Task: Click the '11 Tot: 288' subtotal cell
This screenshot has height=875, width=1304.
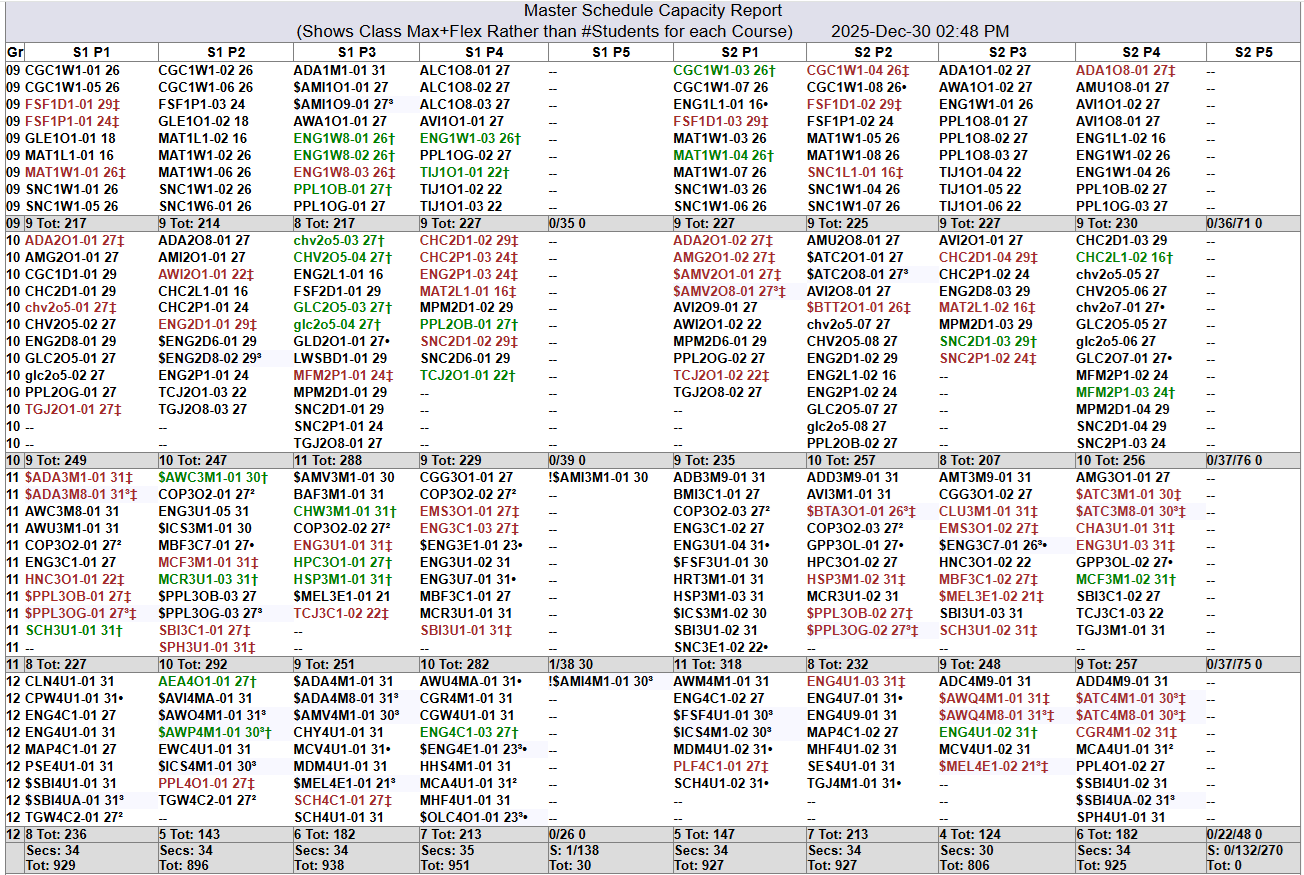Action: tap(328, 460)
